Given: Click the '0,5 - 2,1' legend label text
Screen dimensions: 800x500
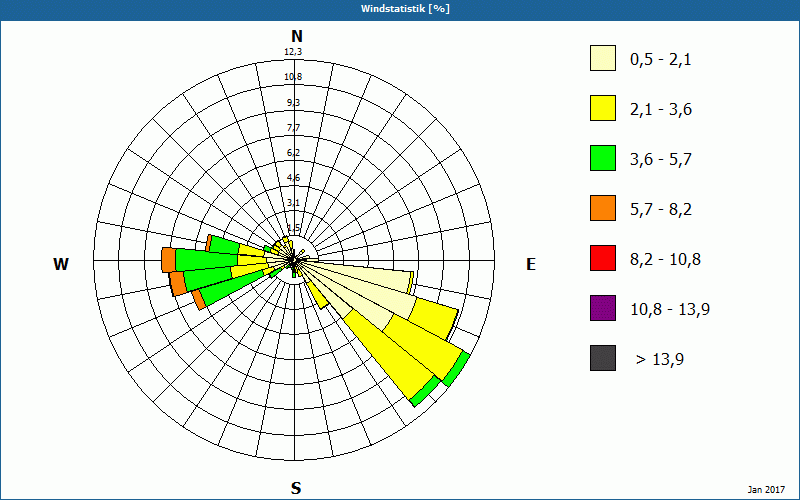Looking at the screenshot, I should pyautogui.click(x=661, y=60).
